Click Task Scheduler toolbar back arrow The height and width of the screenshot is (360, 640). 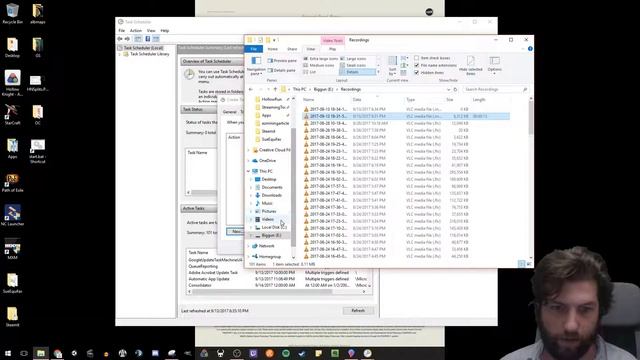coord(120,39)
